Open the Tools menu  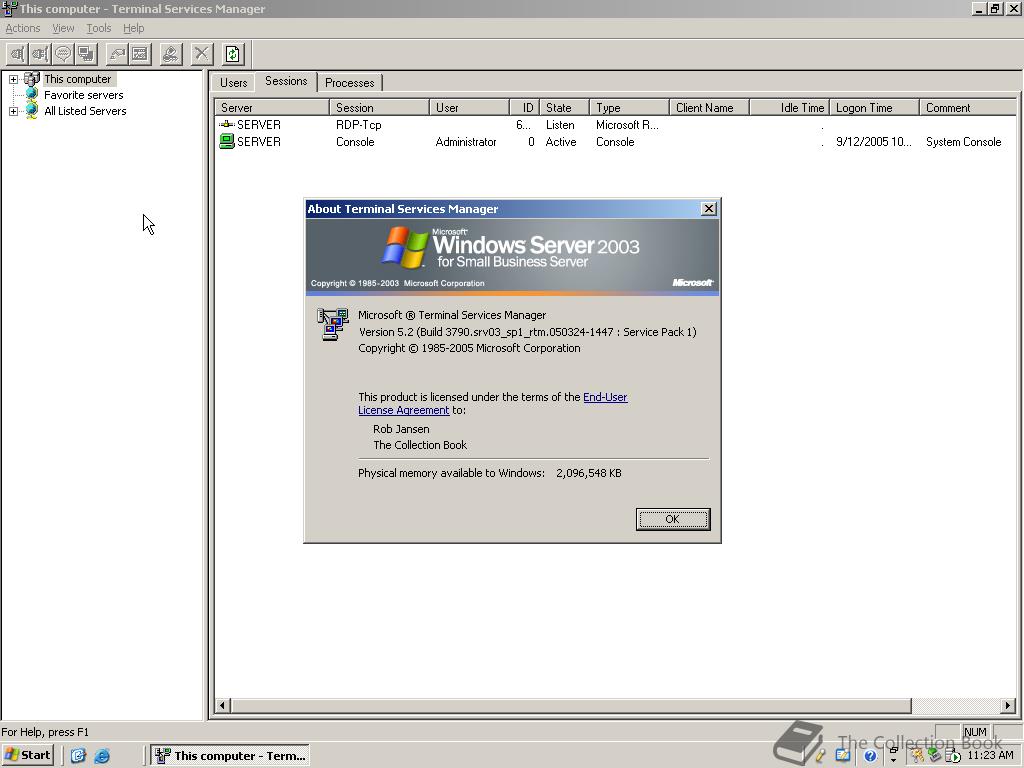[99, 28]
